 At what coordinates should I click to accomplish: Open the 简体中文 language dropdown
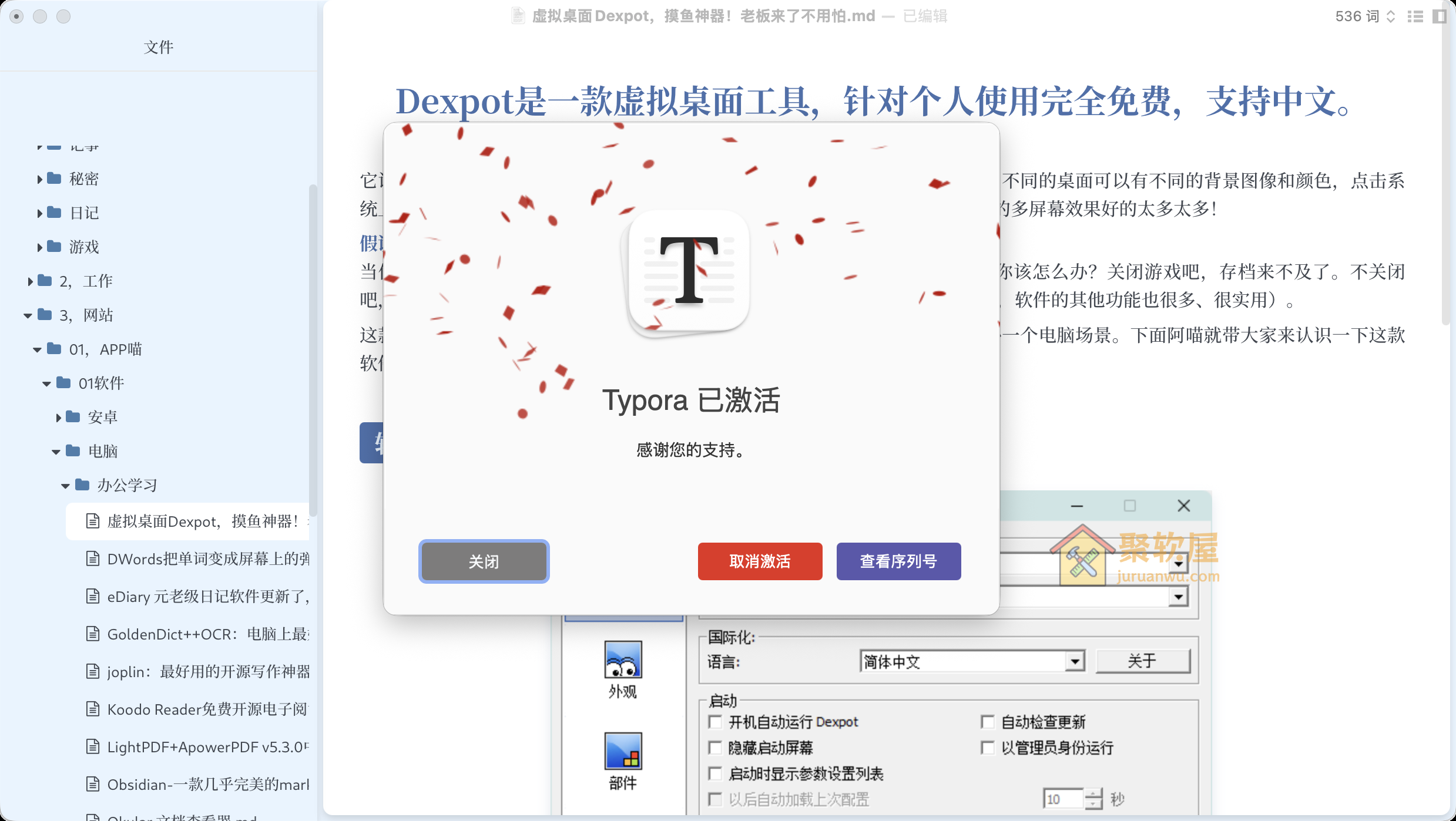(x=1075, y=661)
